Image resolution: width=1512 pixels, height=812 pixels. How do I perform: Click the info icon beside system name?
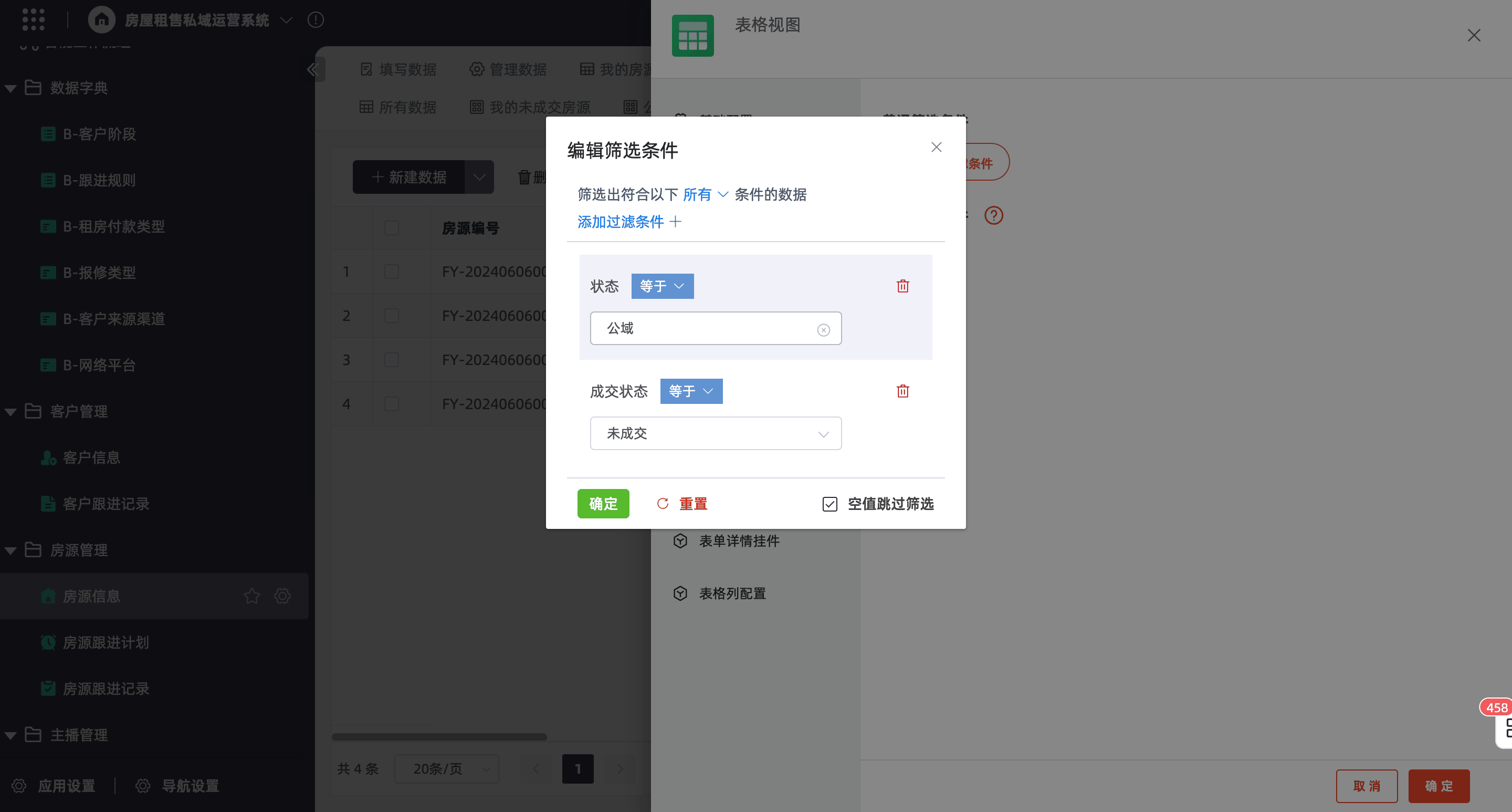pos(315,20)
